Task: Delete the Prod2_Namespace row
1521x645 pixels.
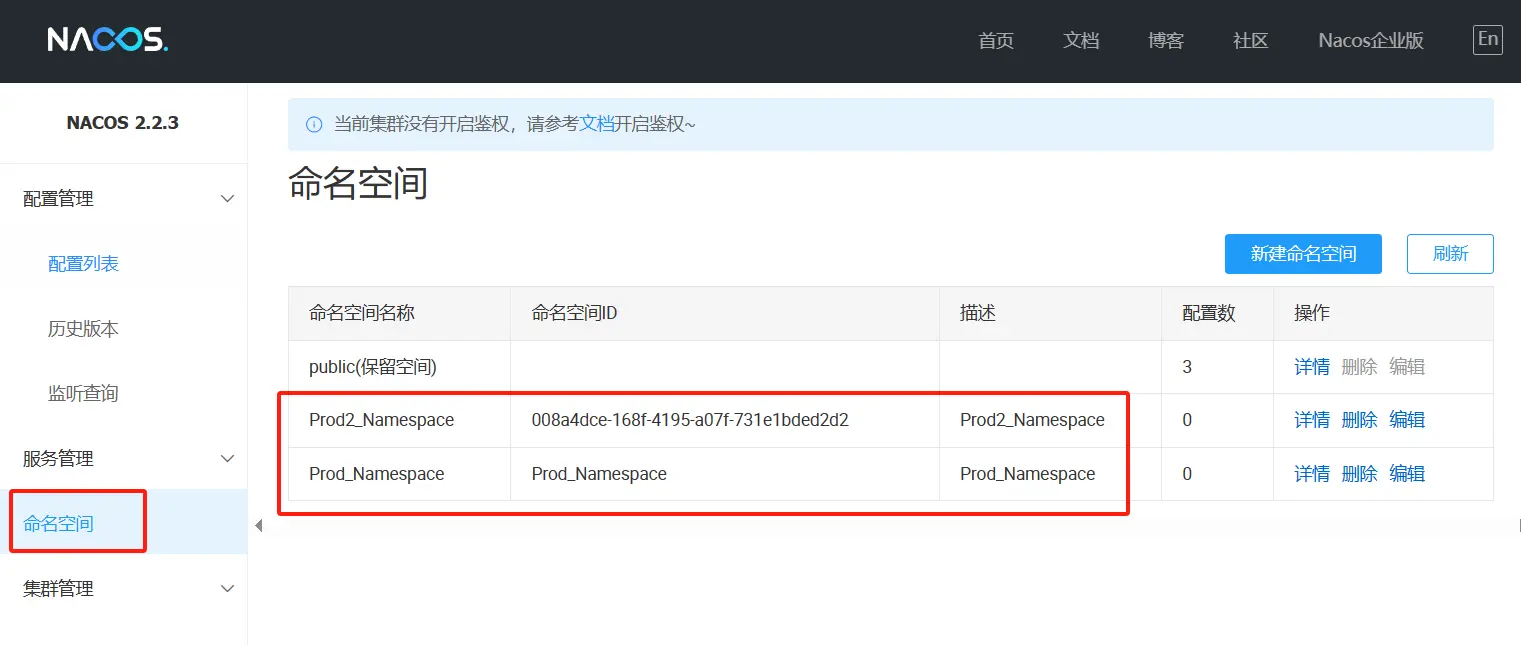Action: coord(1359,420)
